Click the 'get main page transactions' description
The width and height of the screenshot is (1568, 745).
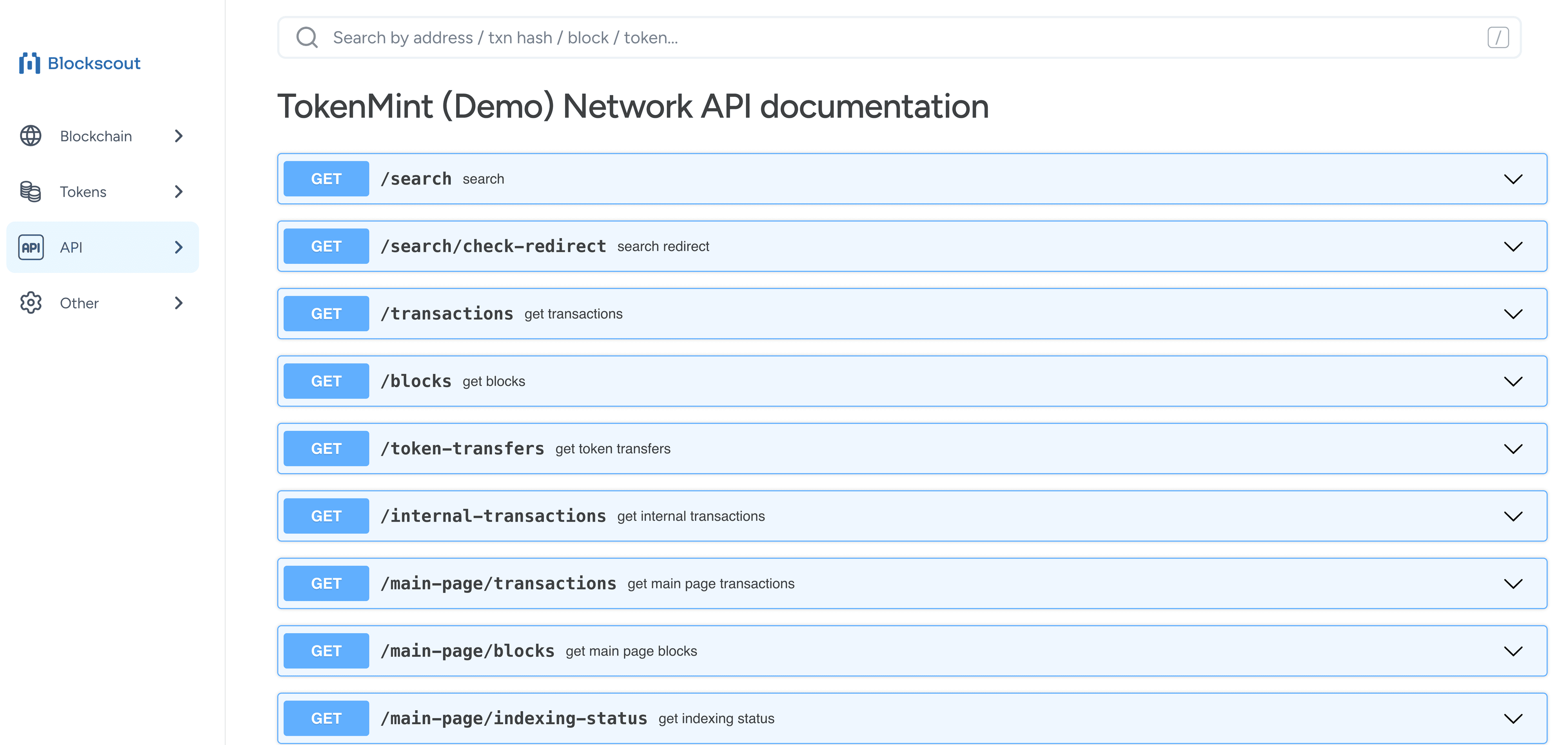click(711, 584)
